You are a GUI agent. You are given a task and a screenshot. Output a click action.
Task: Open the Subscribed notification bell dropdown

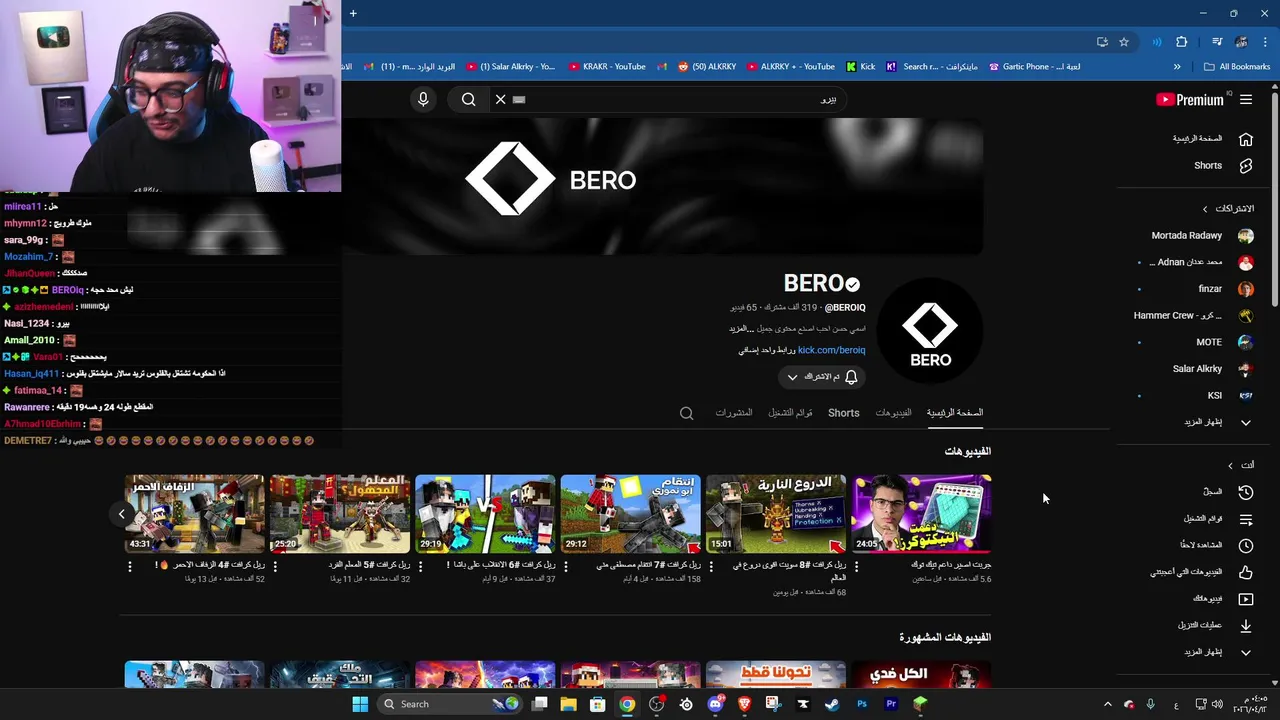point(822,377)
